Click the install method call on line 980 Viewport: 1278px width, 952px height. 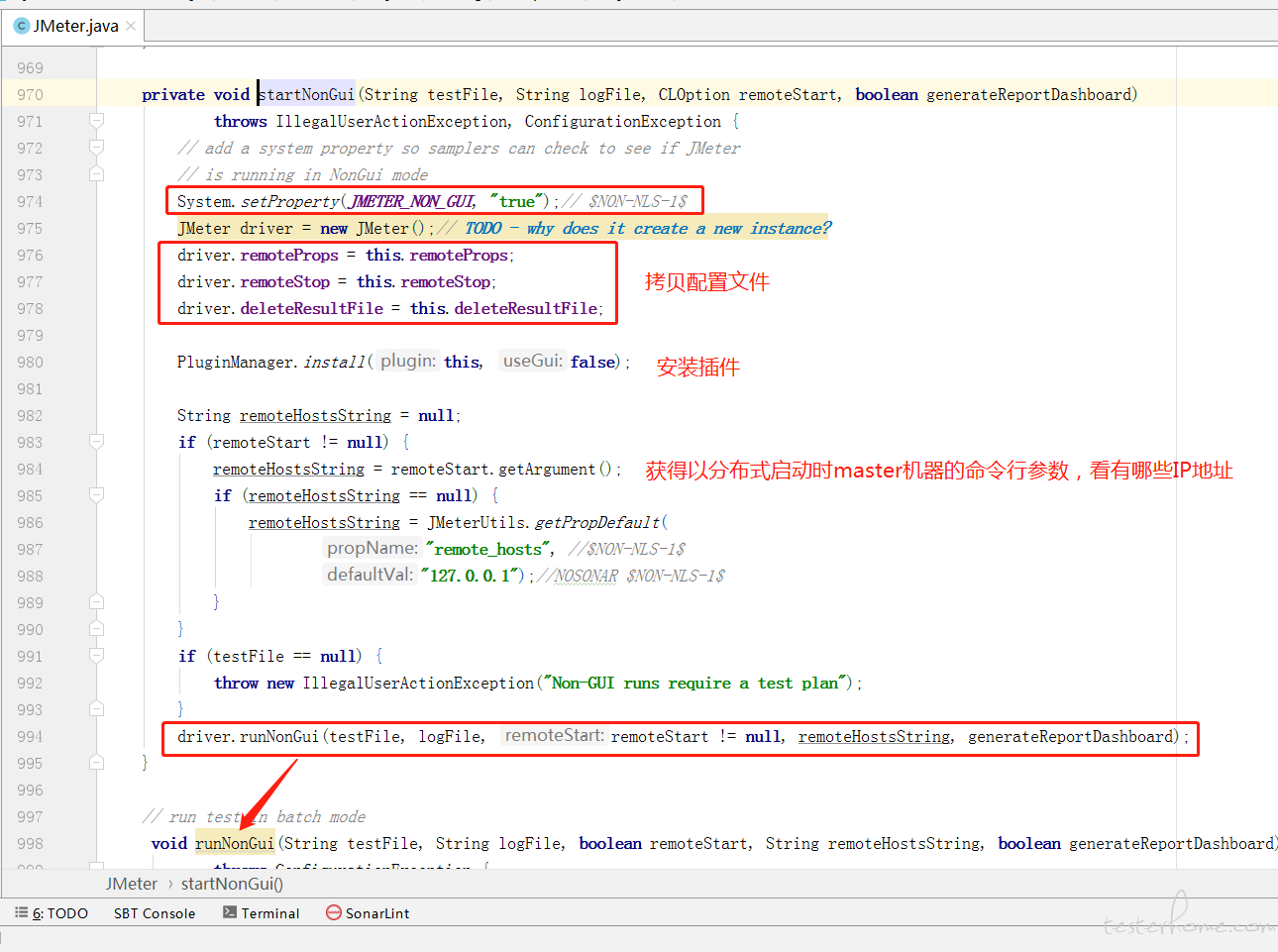pos(335,362)
